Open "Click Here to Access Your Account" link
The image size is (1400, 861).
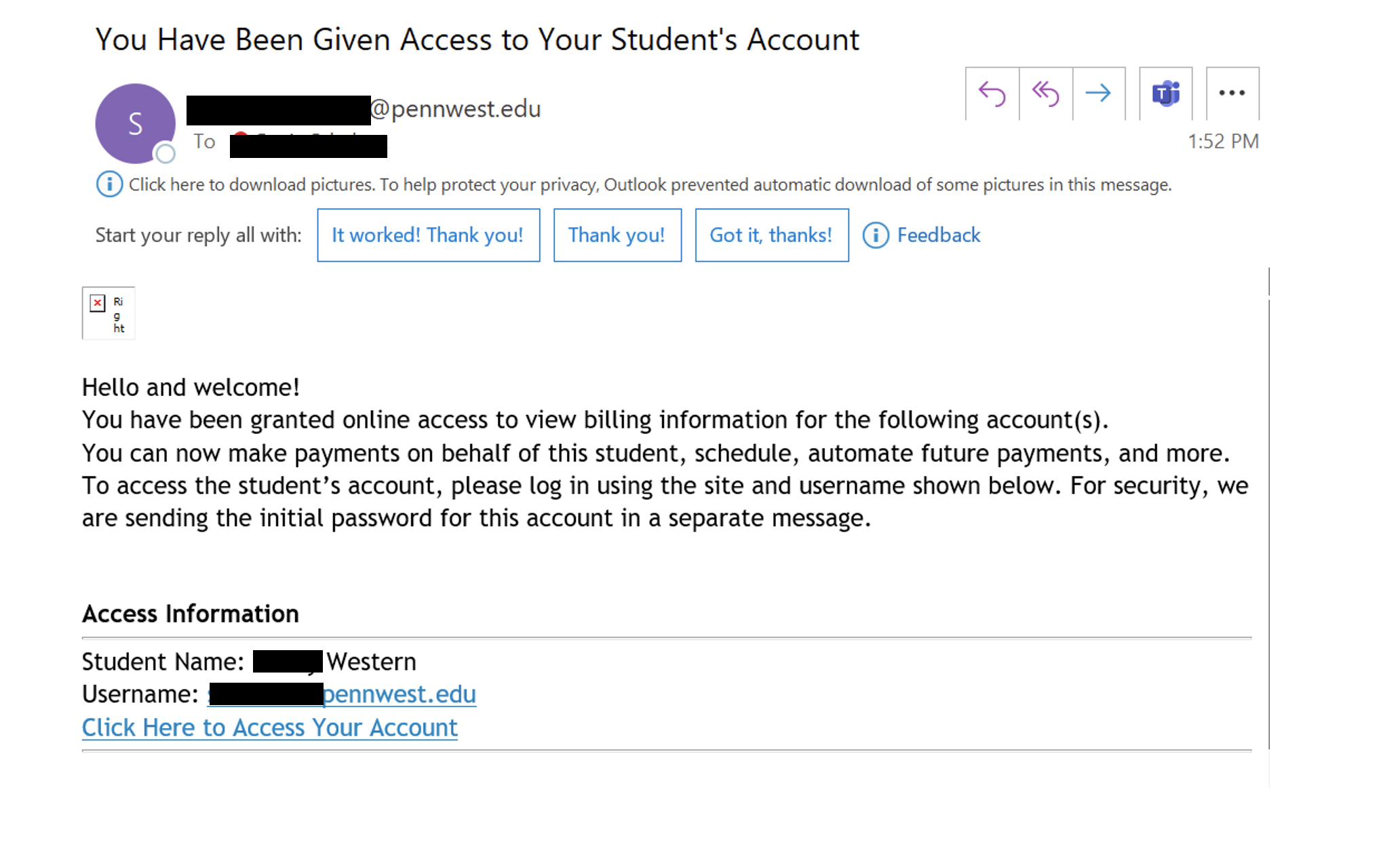pos(269,727)
